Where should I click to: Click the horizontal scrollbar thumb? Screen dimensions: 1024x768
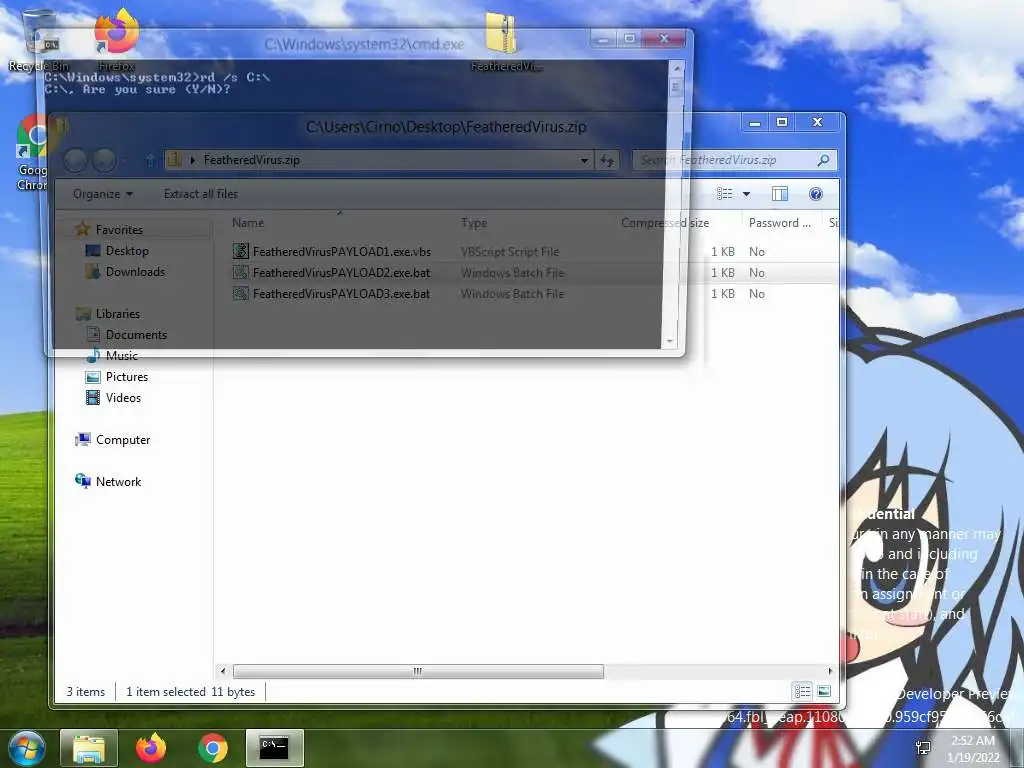click(x=418, y=671)
